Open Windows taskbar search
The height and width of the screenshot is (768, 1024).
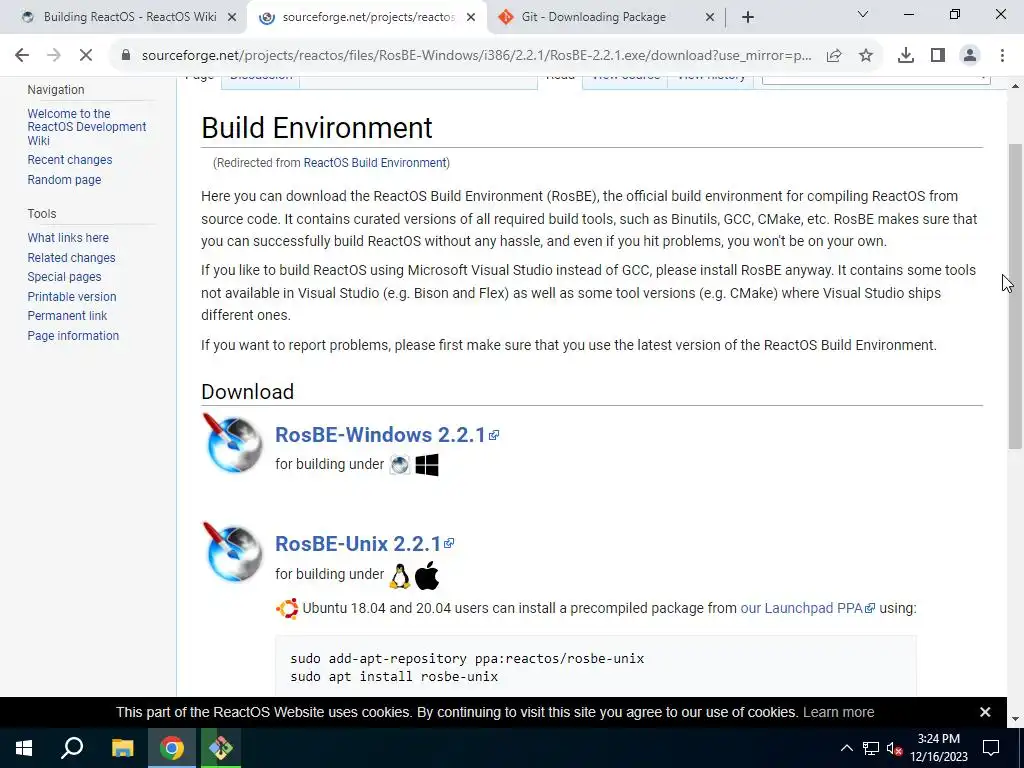[72, 748]
